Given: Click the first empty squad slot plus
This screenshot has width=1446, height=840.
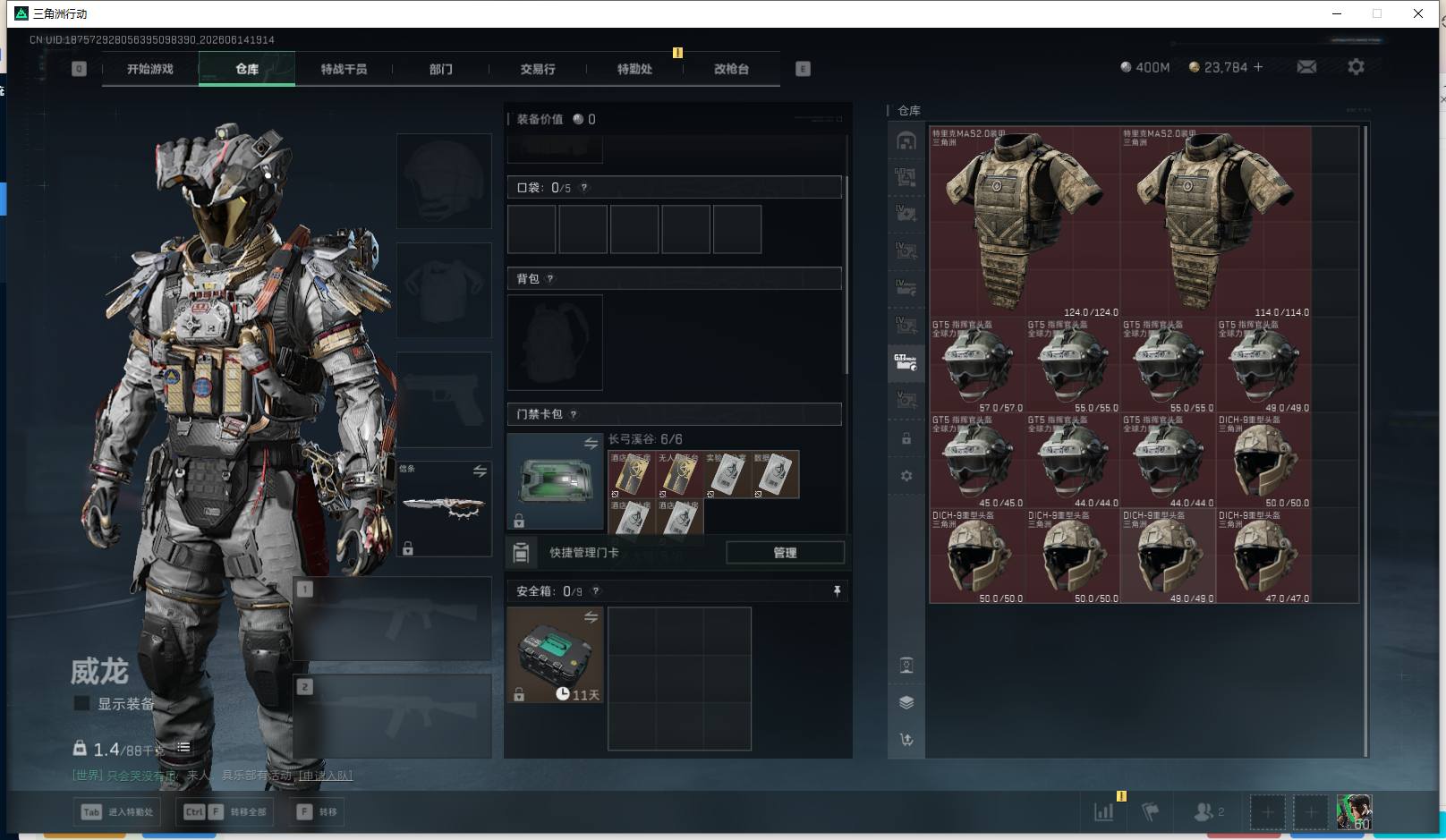Looking at the screenshot, I should pyautogui.click(x=1267, y=812).
